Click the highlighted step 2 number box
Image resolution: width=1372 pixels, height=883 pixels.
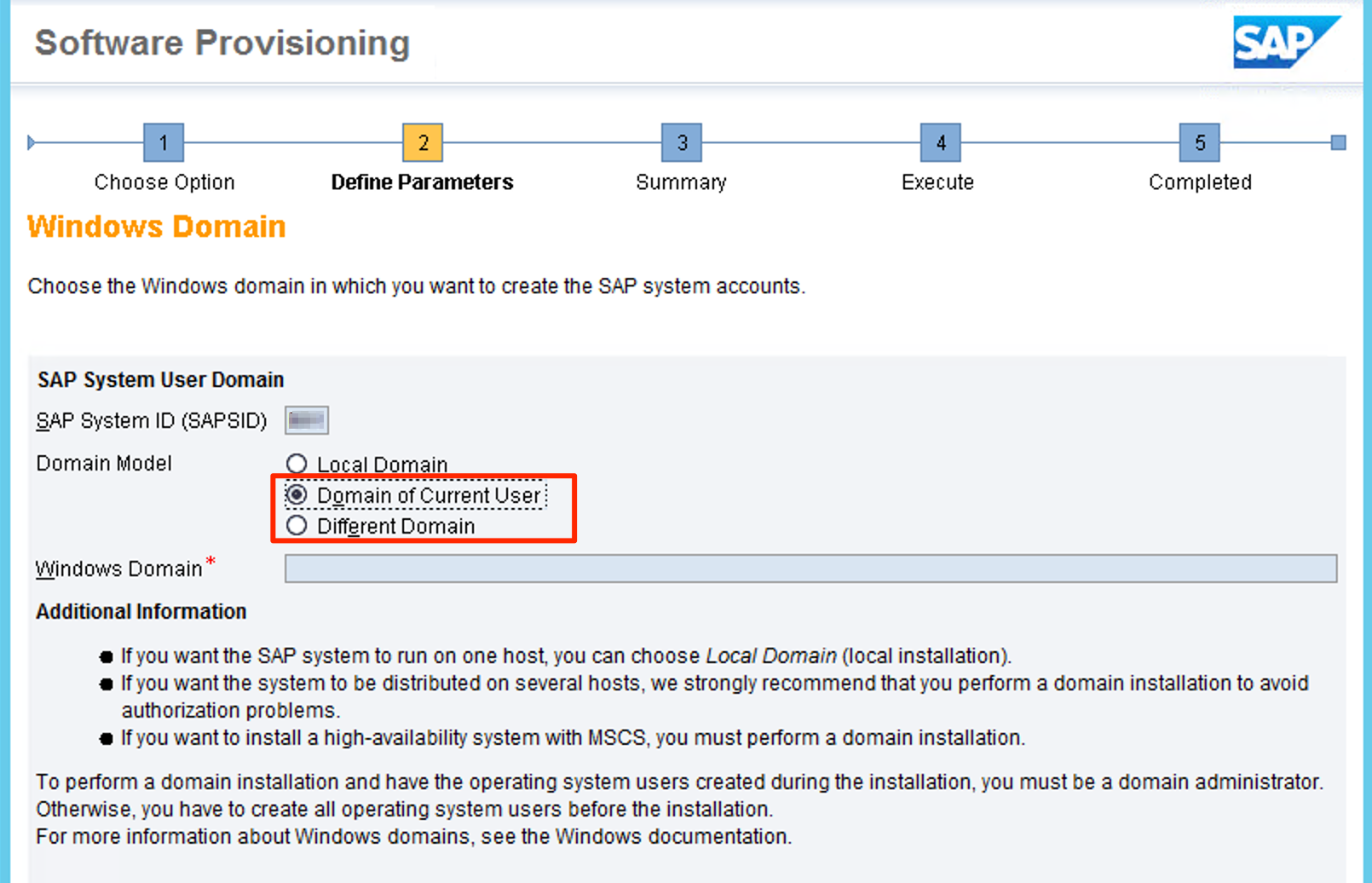423,142
